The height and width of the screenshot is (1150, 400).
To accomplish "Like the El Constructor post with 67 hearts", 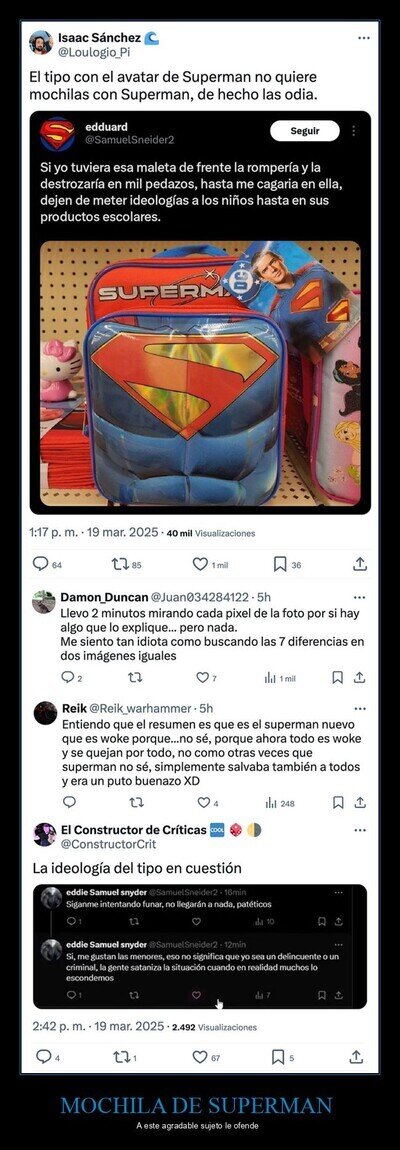I will (x=200, y=1056).
